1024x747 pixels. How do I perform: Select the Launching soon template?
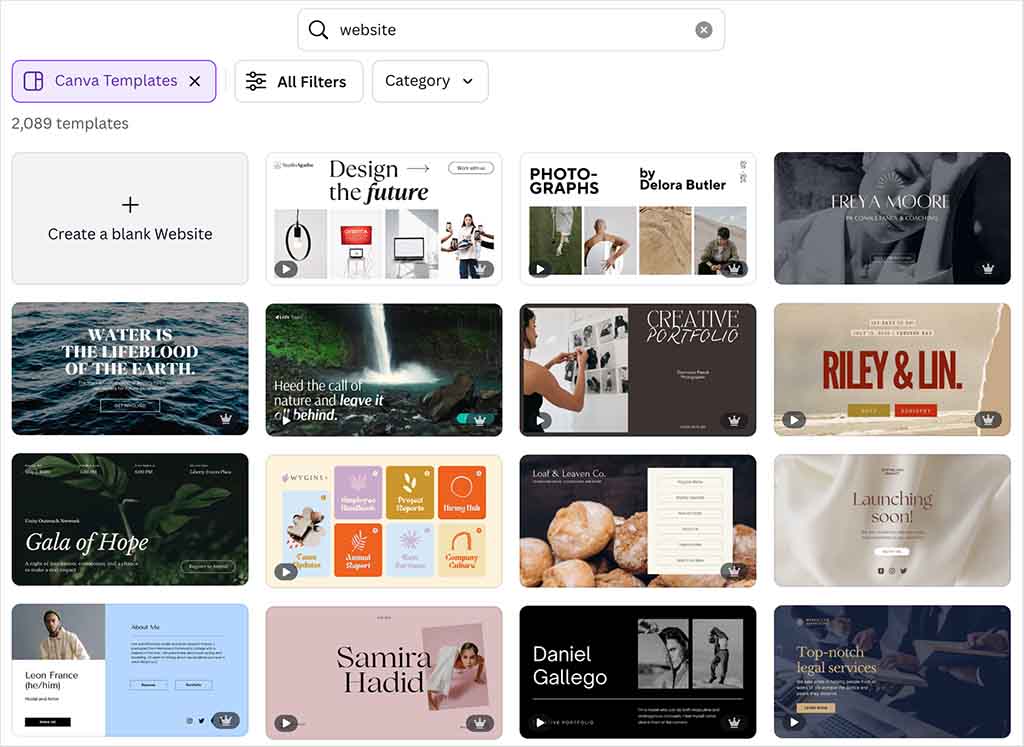pyautogui.click(x=892, y=519)
